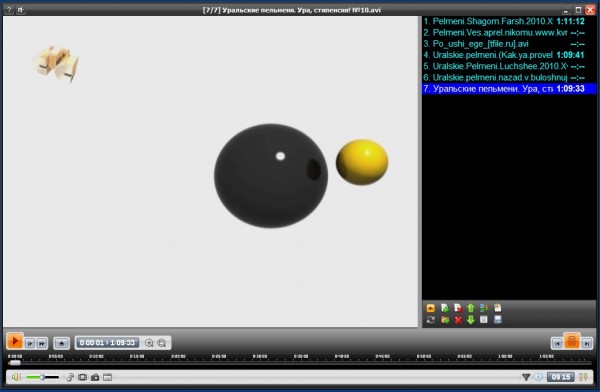Click the fast forward button

tap(42, 343)
